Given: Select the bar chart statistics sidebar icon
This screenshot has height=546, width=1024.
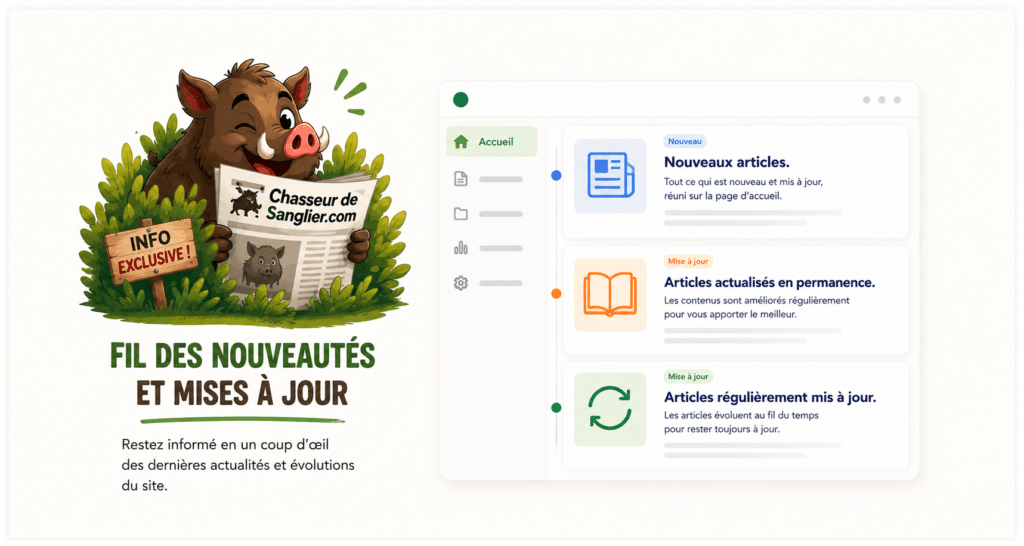Looking at the screenshot, I should point(461,248).
